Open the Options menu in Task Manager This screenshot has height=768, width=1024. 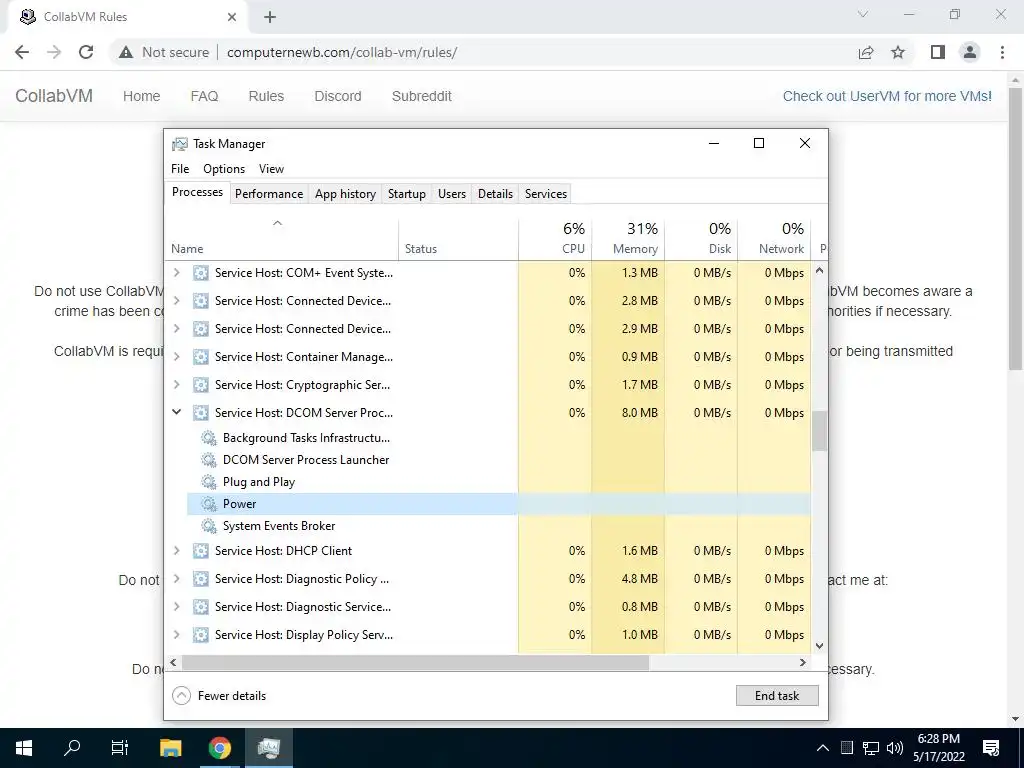[224, 168]
